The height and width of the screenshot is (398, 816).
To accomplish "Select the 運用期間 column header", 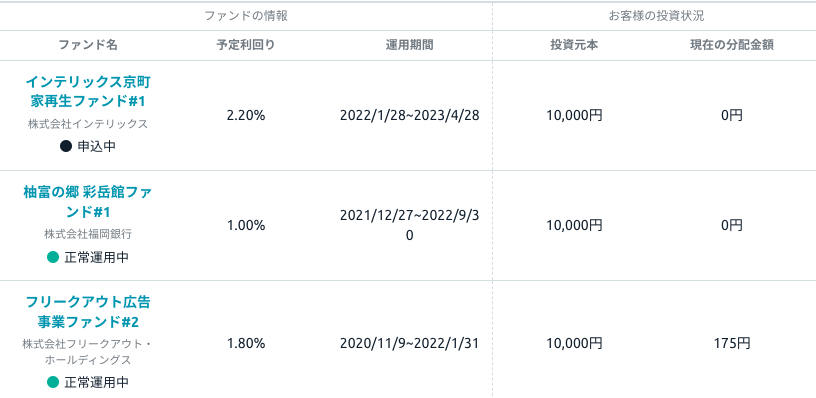I will pos(410,45).
